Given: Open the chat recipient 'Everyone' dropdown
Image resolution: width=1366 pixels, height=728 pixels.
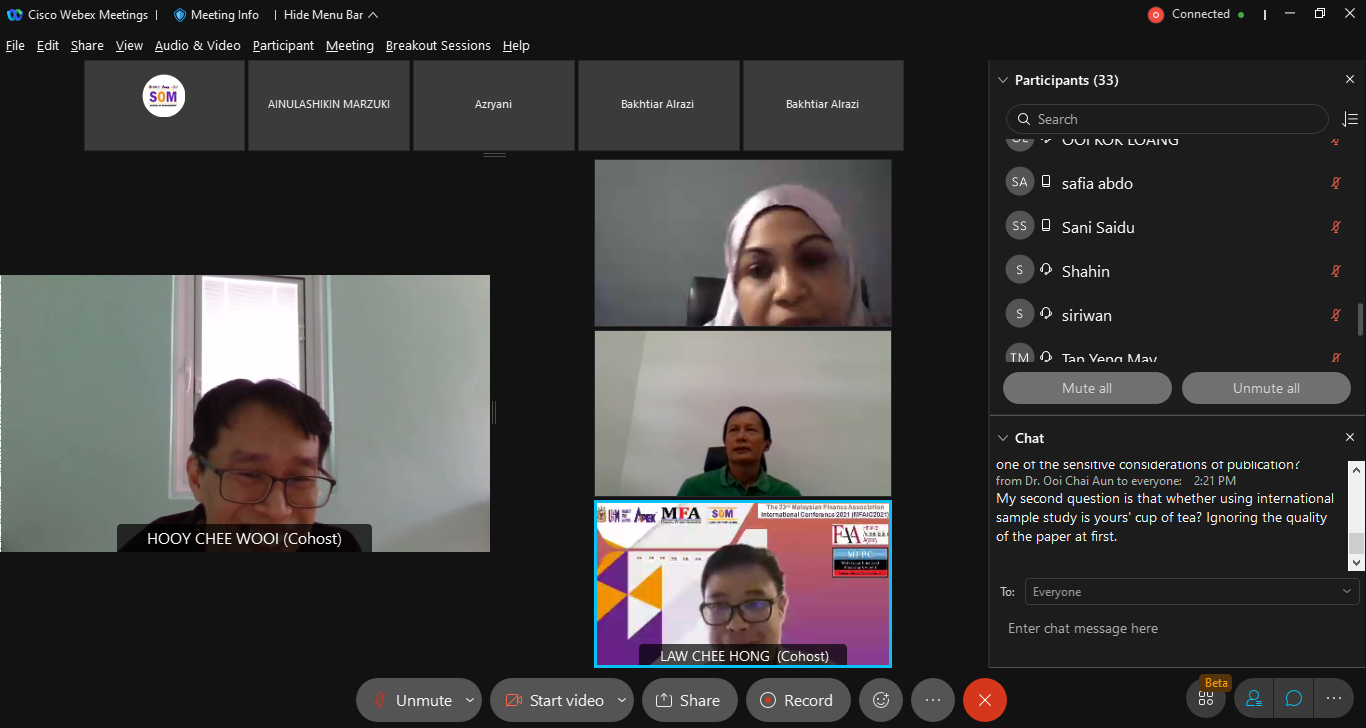Looking at the screenshot, I should (1191, 592).
